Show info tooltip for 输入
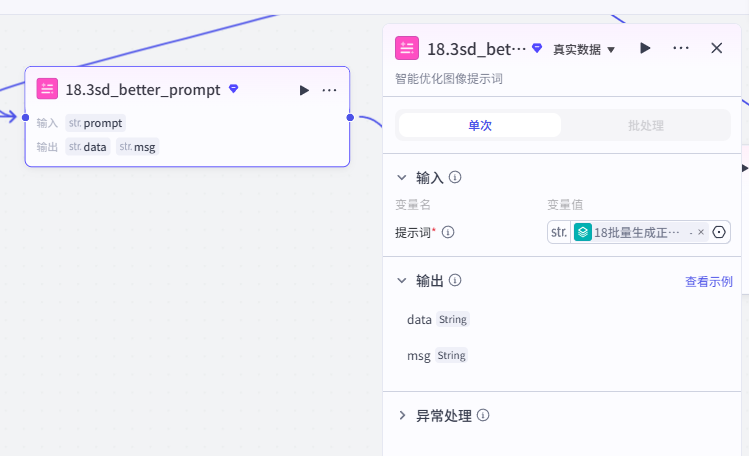The height and width of the screenshot is (456, 749). pos(455,177)
